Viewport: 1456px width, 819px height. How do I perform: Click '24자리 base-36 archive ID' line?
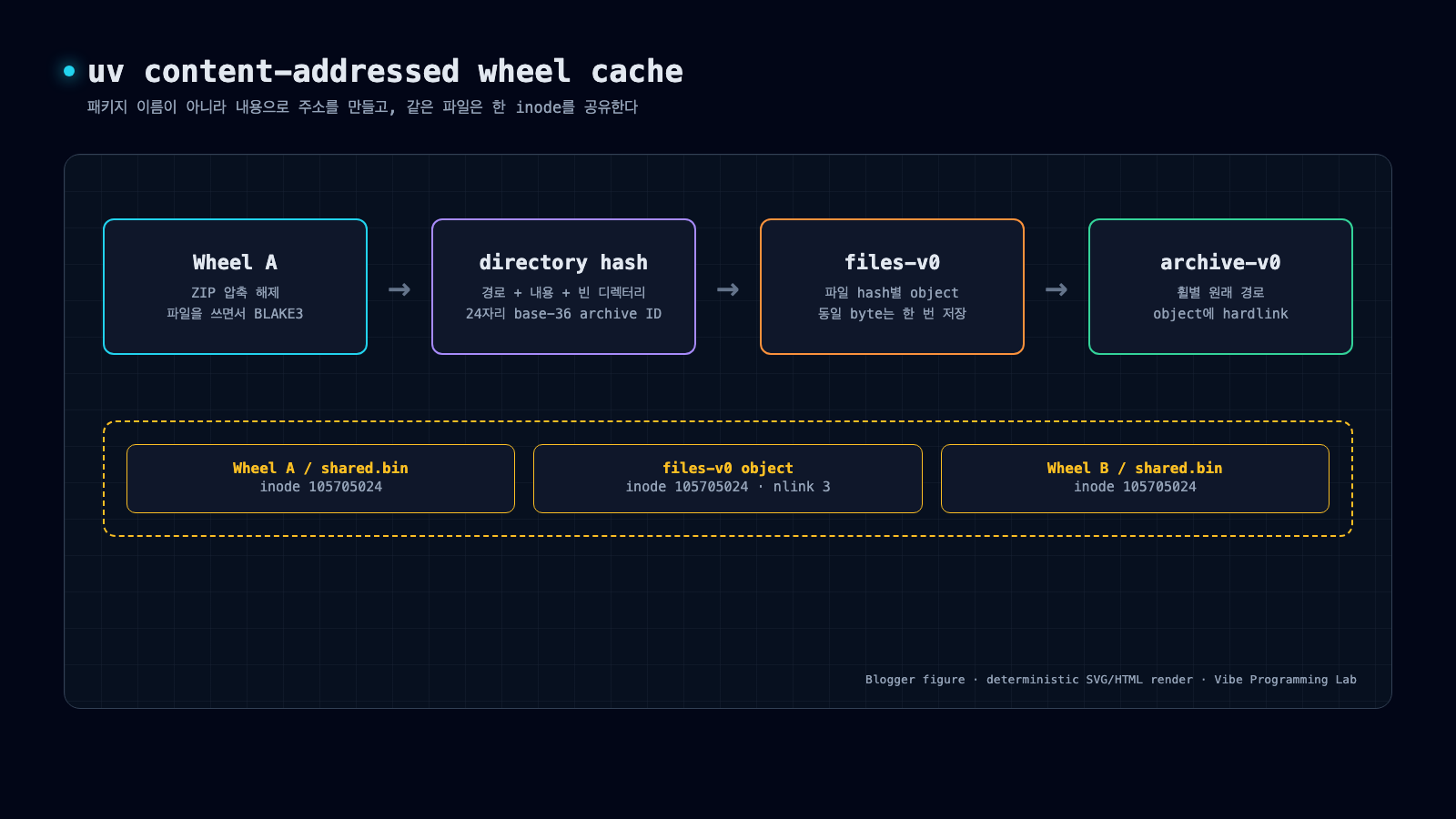pyautogui.click(x=563, y=314)
